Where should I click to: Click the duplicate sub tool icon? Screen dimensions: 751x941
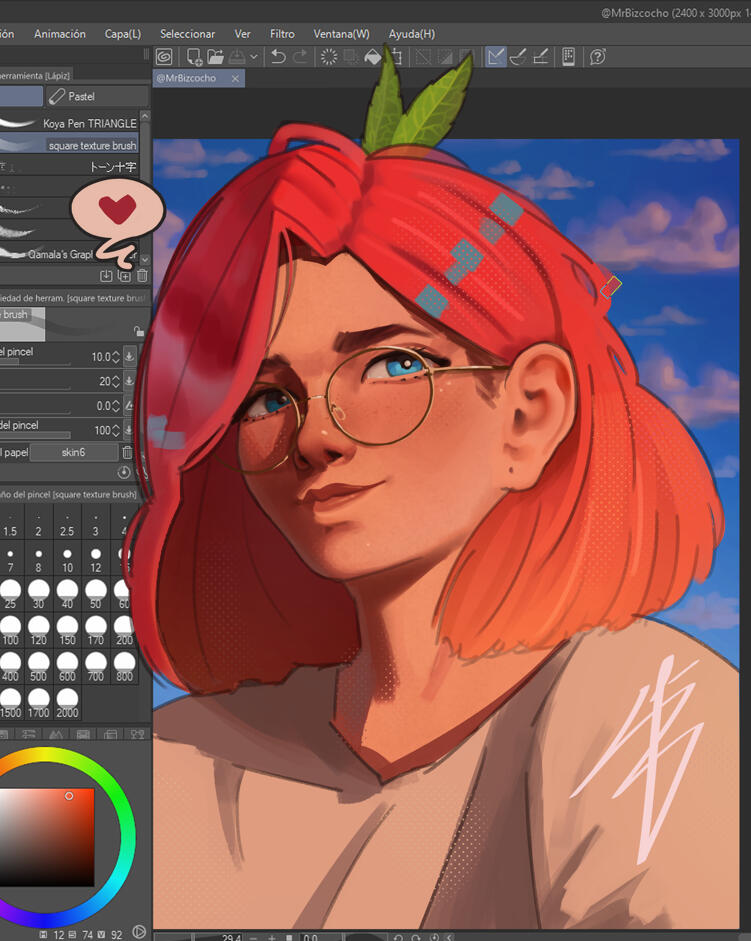[x=124, y=275]
